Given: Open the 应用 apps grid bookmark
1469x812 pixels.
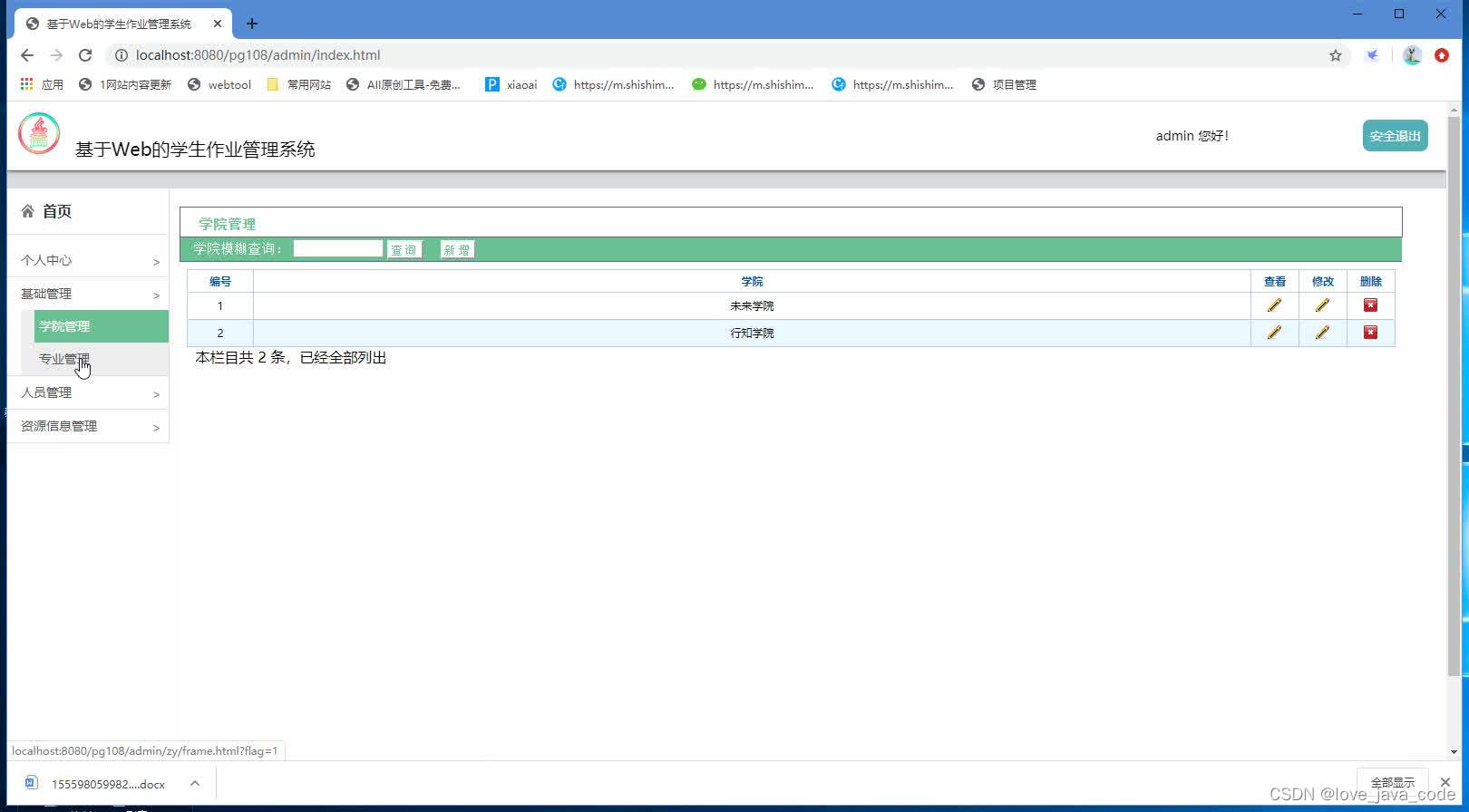Looking at the screenshot, I should [x=42, y=84].
